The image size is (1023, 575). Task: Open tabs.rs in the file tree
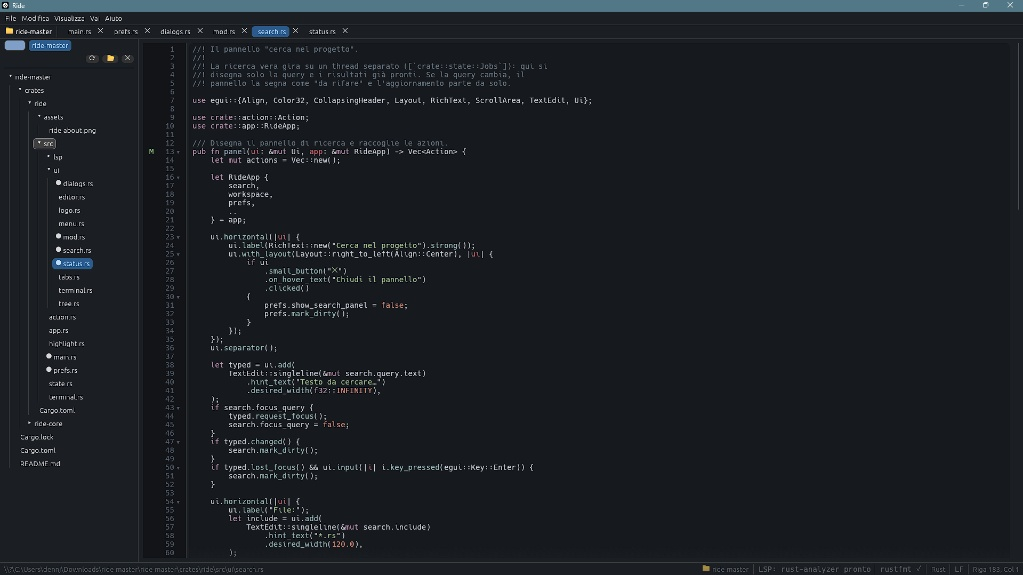[69, 277]
